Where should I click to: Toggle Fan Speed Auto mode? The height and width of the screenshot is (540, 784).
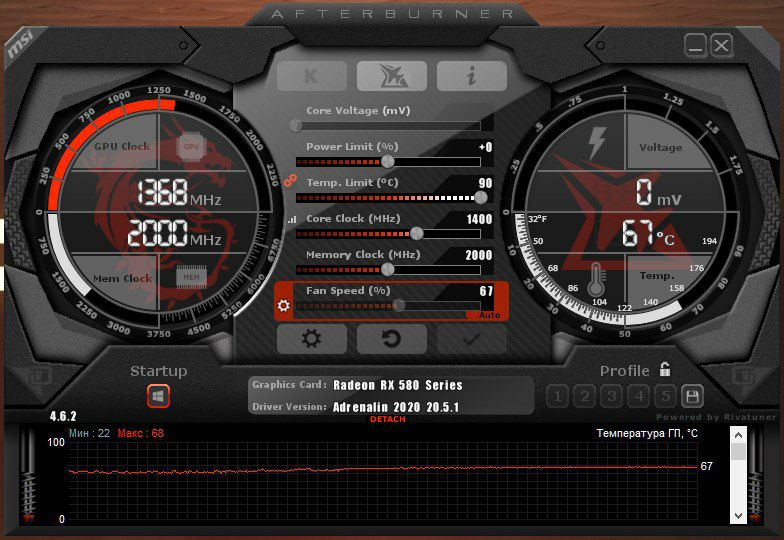(488, 315)
